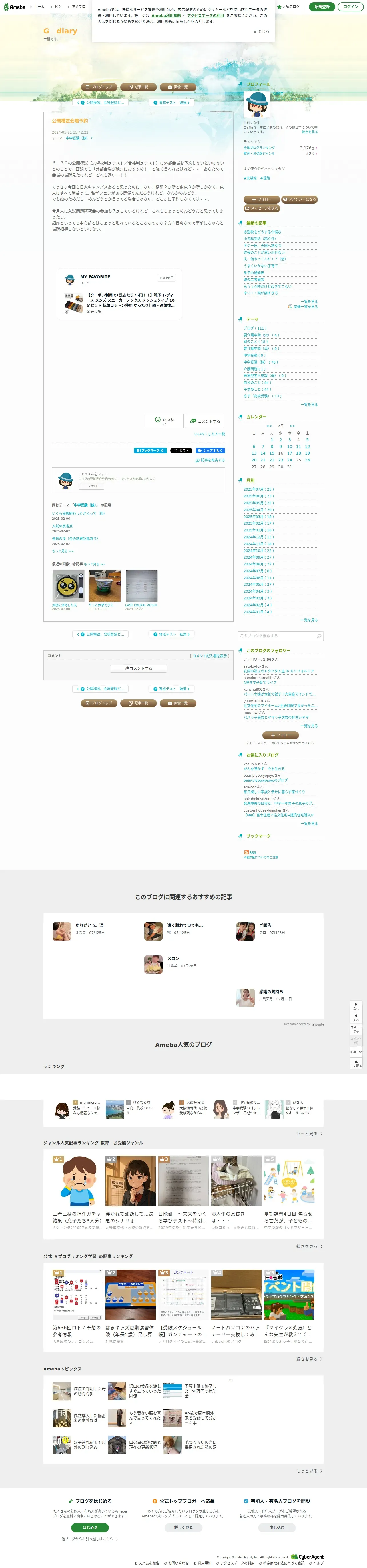
Task: Open topic 予算上限で終了した160万円の補助金
Action: pyautogui.click(x=201, y=1391)
